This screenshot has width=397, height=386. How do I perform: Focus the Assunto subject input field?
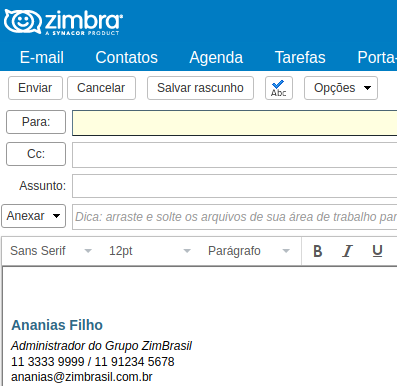click(x=235, y=186)
